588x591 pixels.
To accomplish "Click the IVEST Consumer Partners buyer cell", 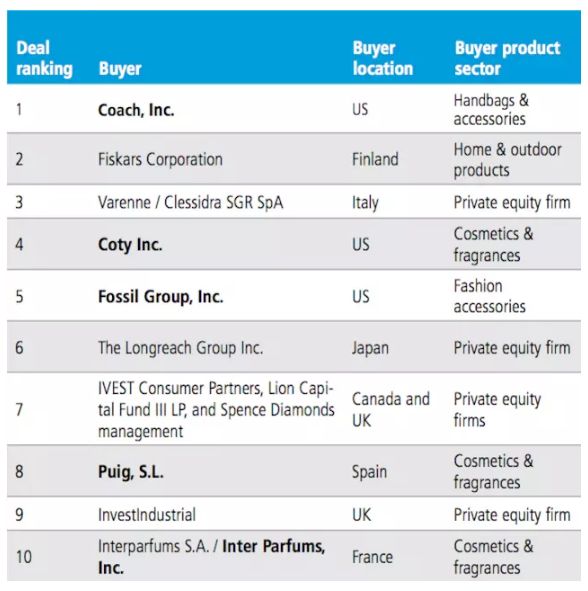I will point(216,410).
